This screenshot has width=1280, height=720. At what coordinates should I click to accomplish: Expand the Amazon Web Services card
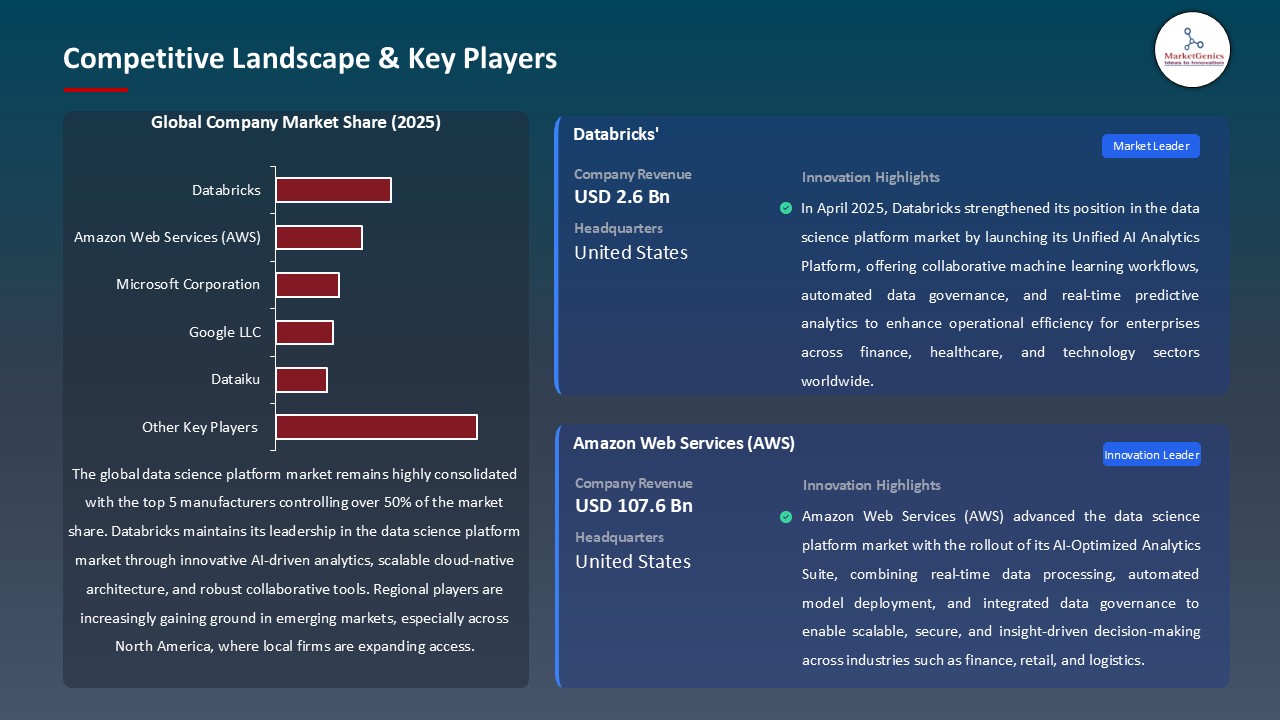(684, 443)
